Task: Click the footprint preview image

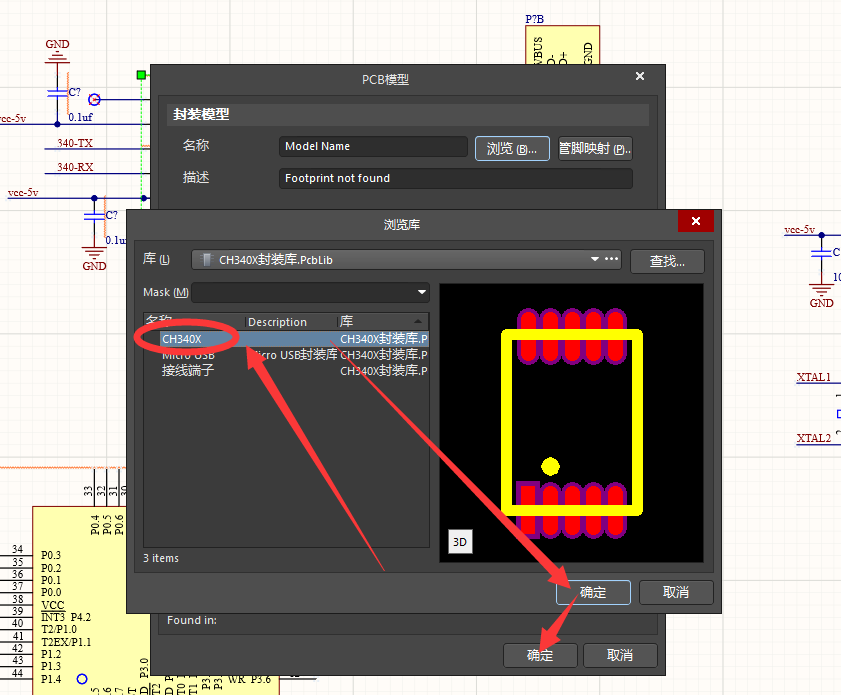Action: (x=571, y=423)
